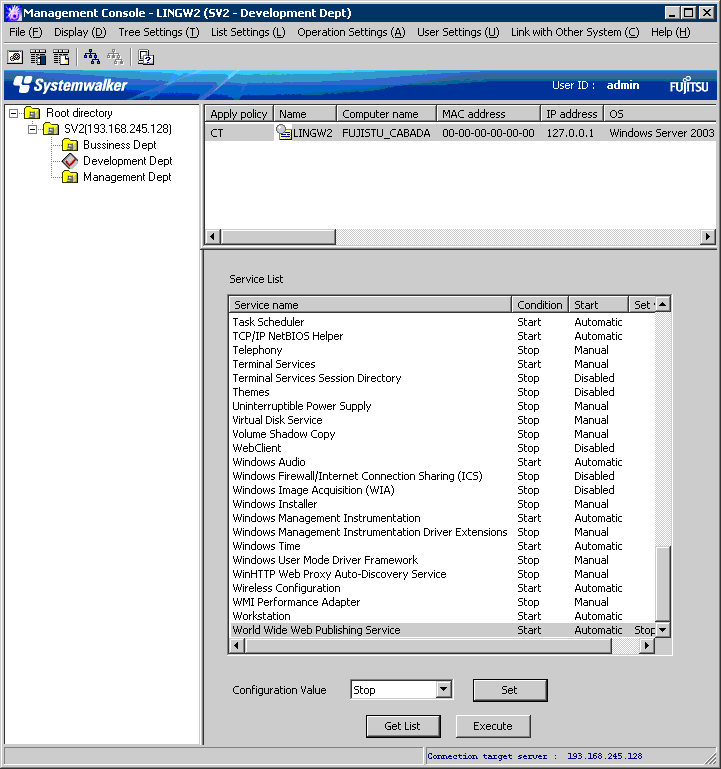The image size is (721, 769).
Task: Select the Task Scheduler service row
Action: [x=442, y=322]
